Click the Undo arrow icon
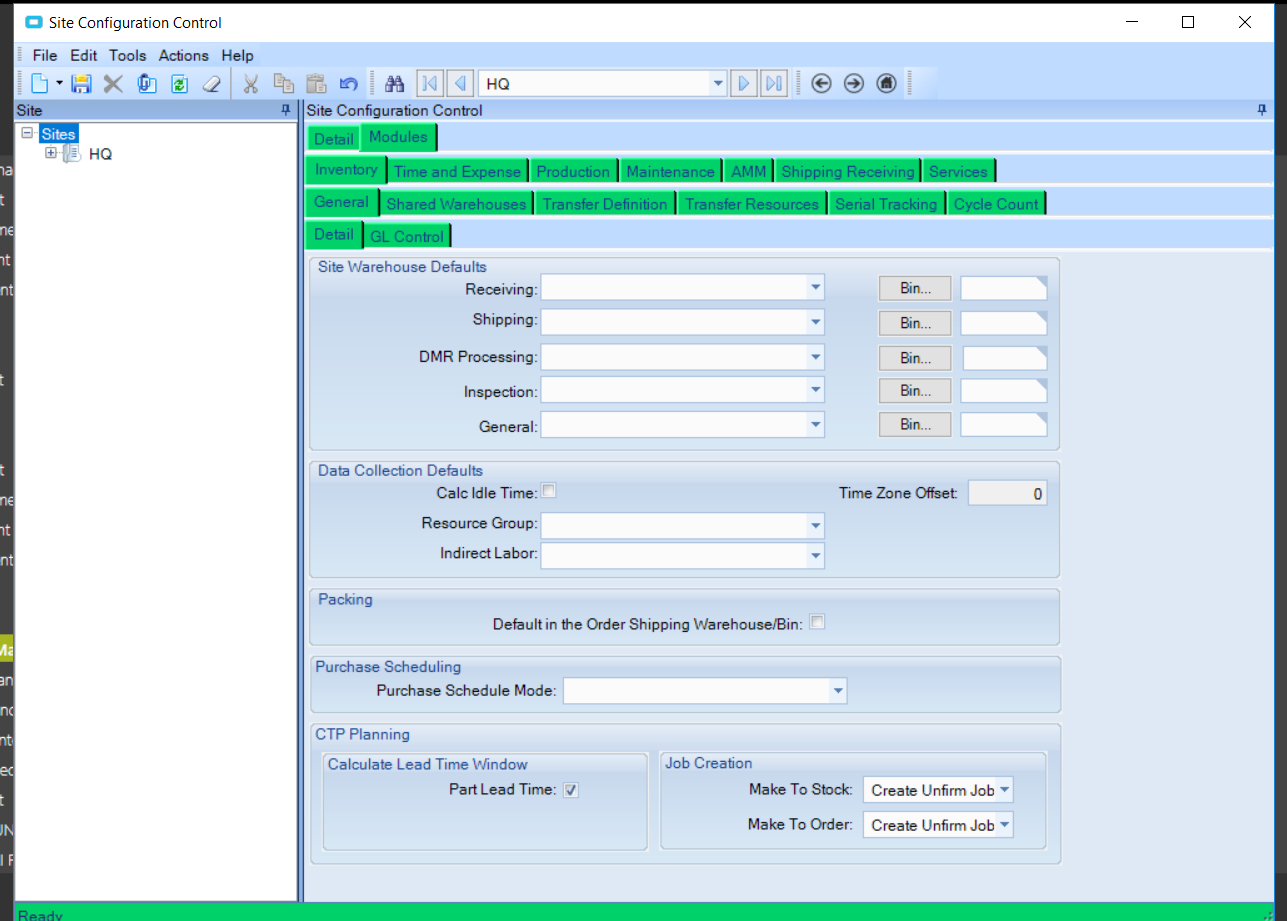1287x921 pixels. point(348,84)
